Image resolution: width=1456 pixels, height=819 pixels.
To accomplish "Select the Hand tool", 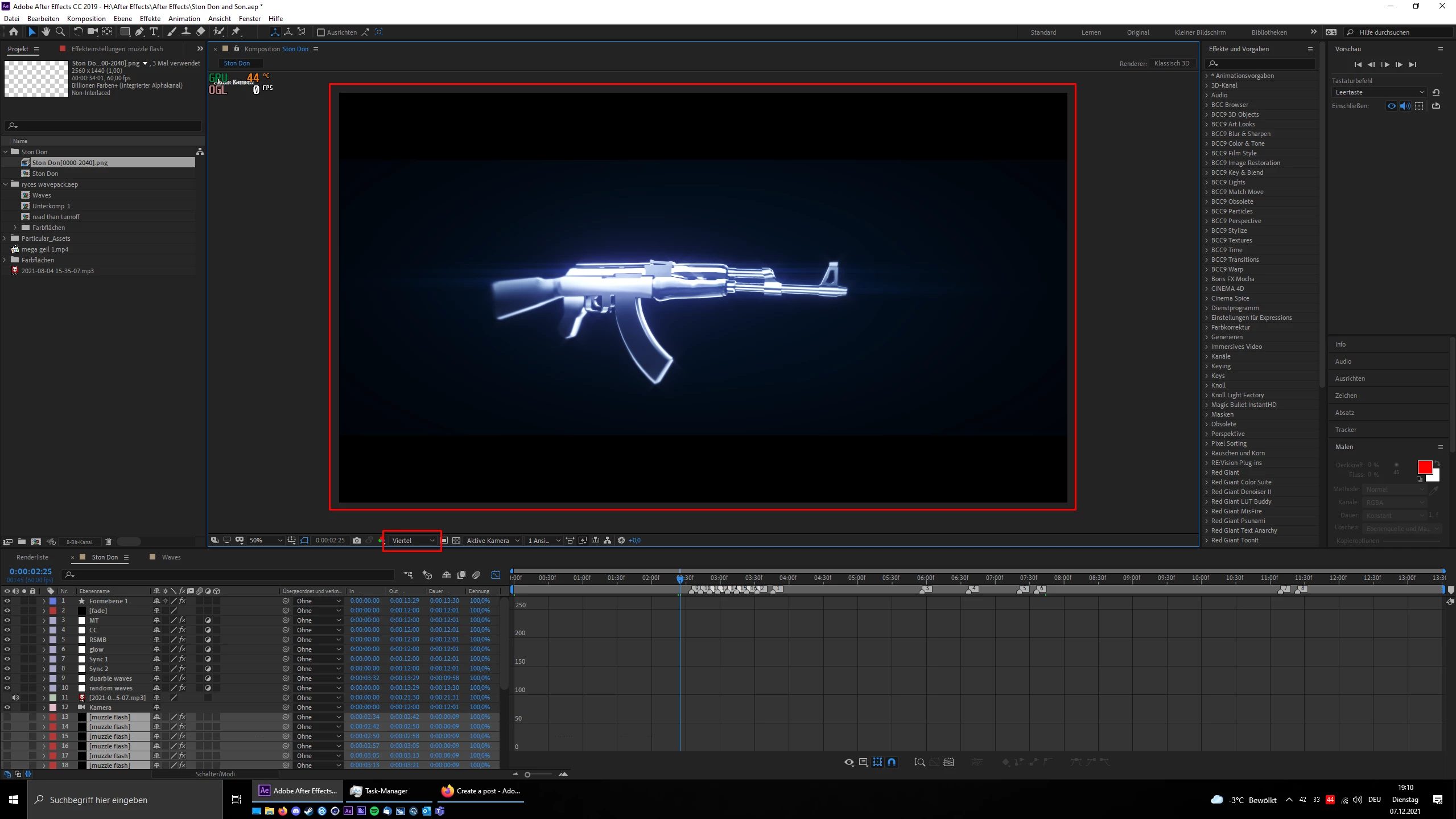I will 46,32.
